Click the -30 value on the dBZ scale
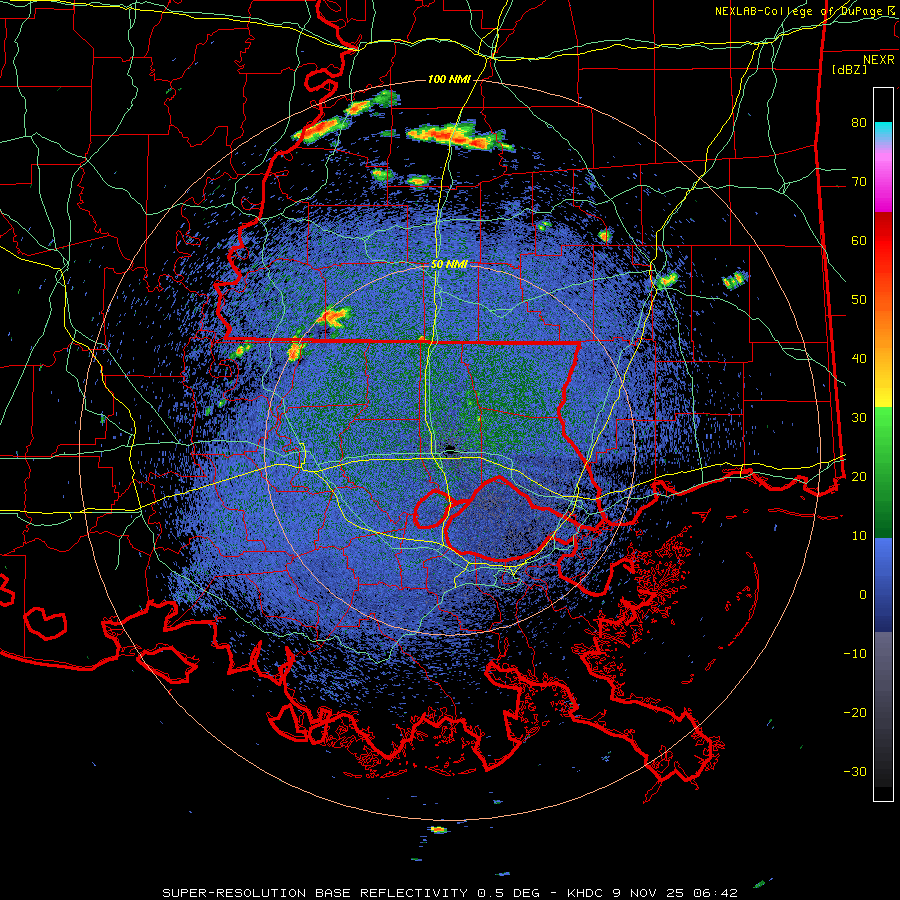900x900 pixels. 855,771
